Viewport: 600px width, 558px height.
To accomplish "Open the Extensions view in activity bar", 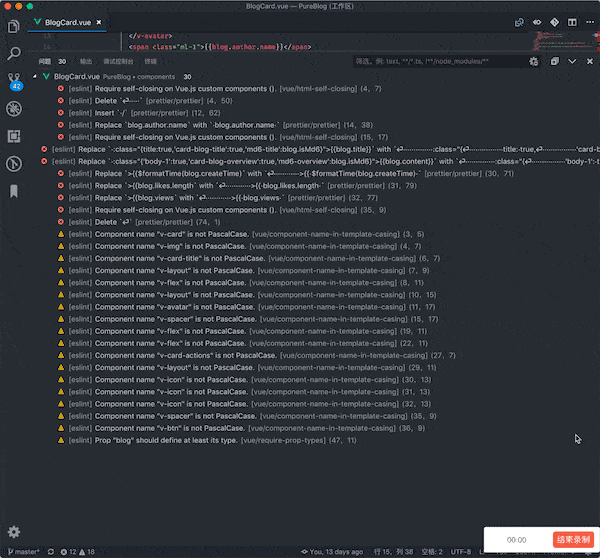I will tap(14, 136).
